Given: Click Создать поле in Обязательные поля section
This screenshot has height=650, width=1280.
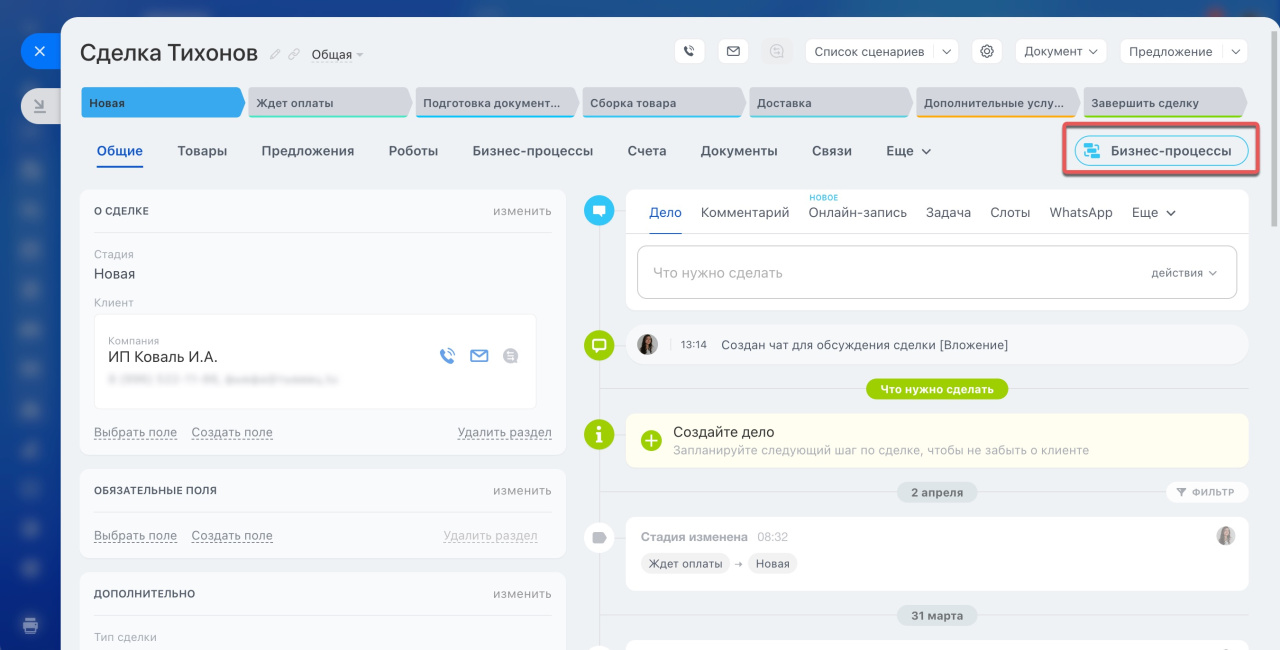Looking at the screenshot, I should (232, 536).
